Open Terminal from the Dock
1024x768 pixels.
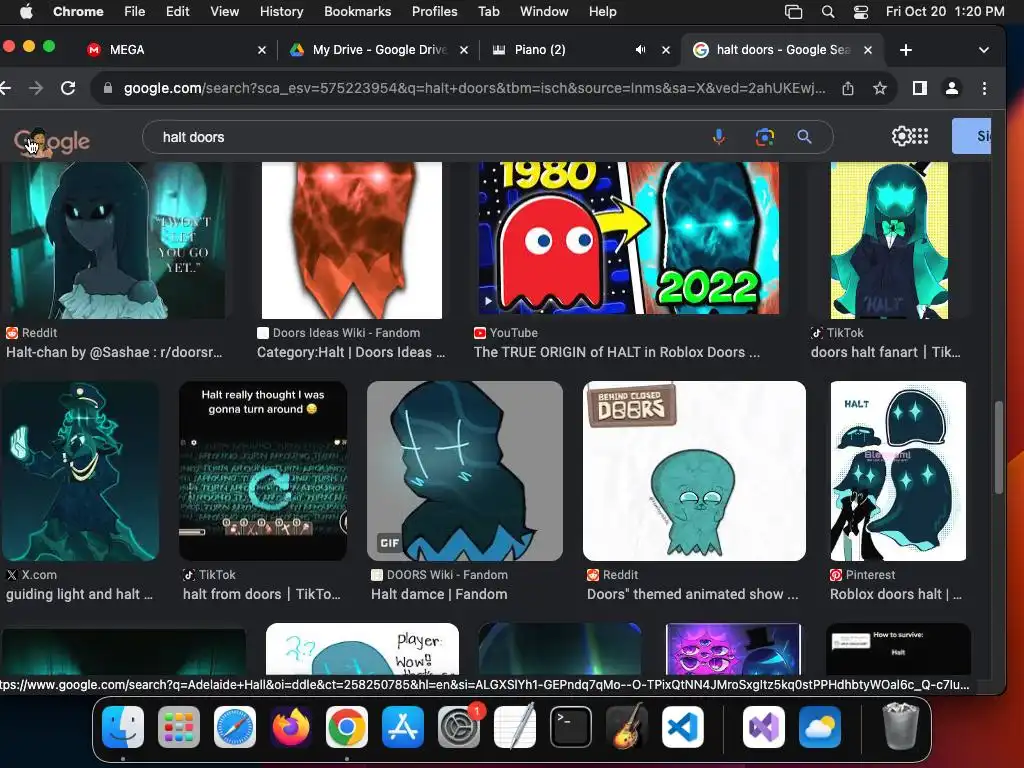(571, 727)
